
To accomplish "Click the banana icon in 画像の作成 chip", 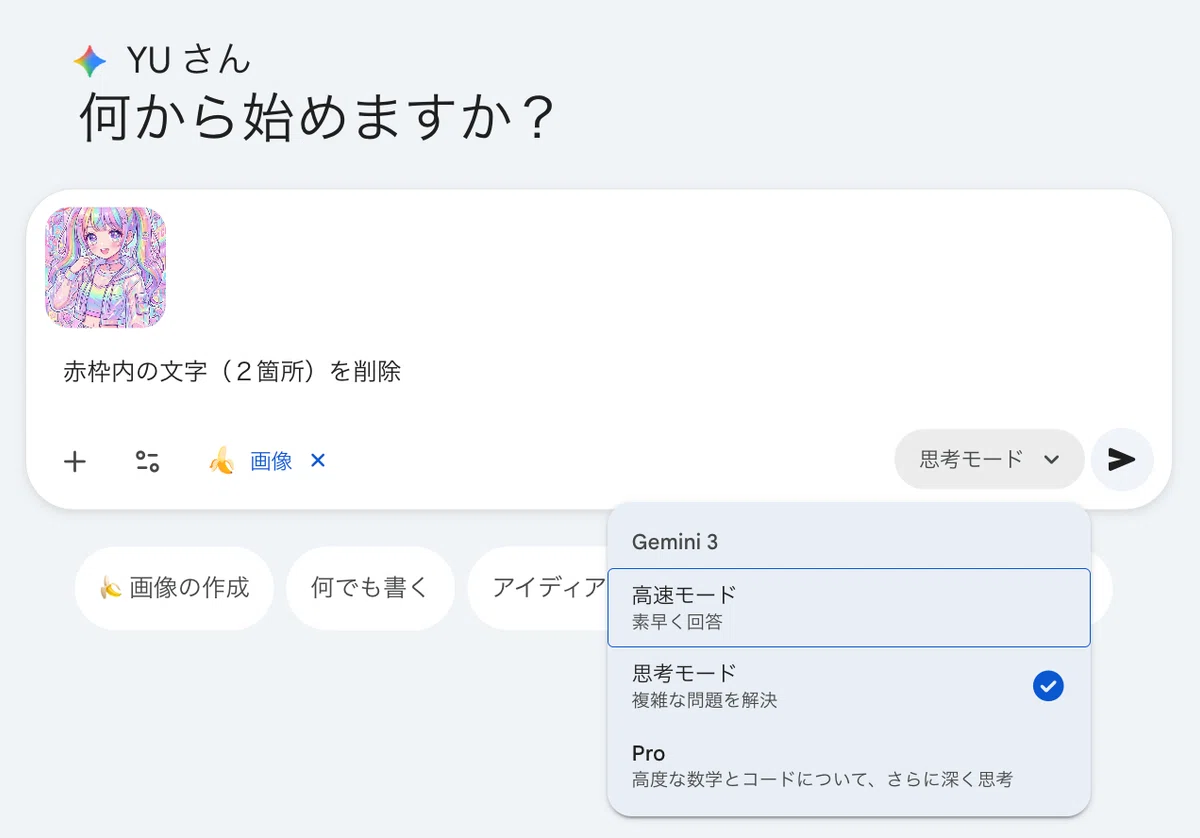I will tap(110, 588).
